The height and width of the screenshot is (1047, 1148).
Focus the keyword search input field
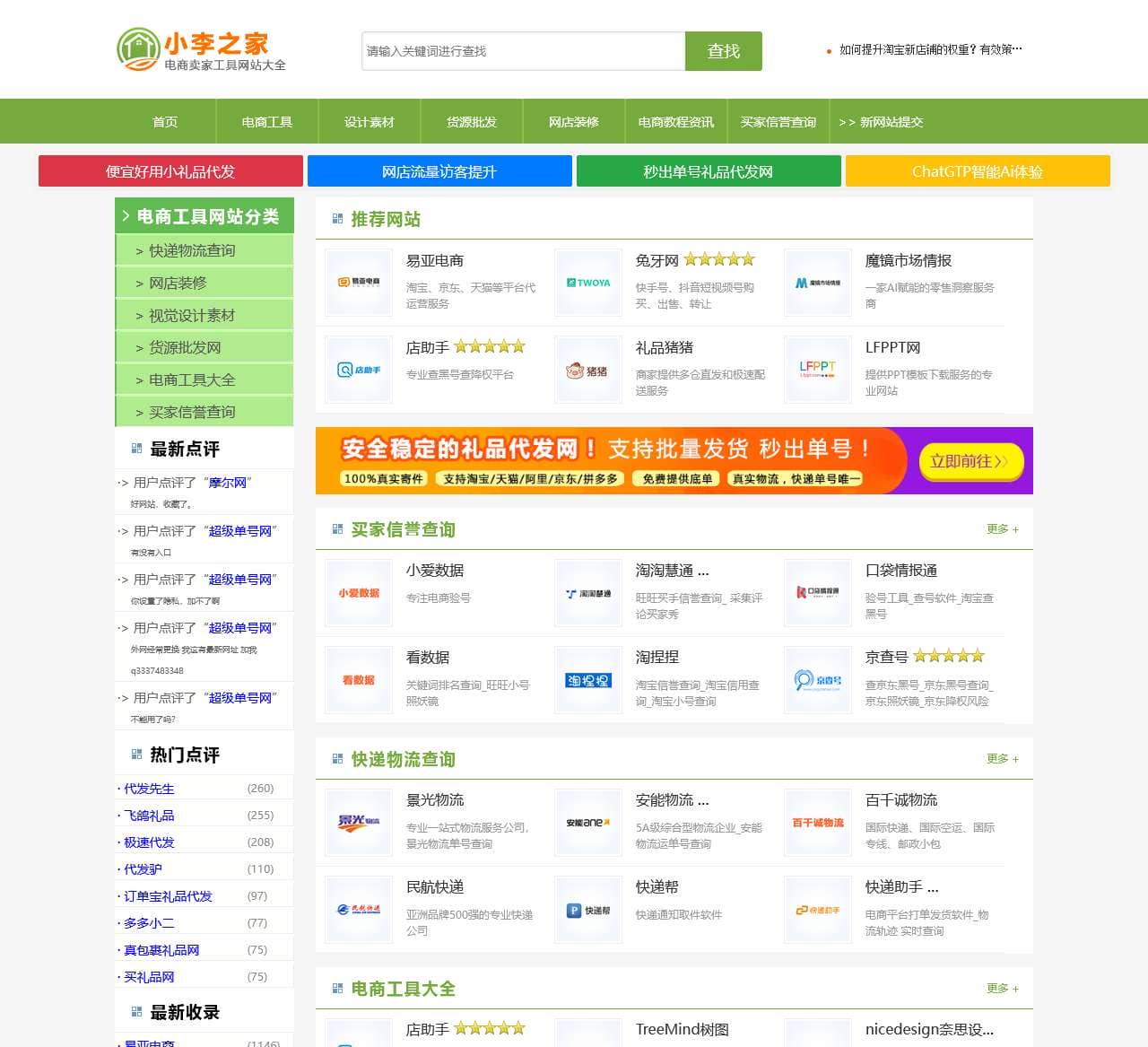coord(524,51)
